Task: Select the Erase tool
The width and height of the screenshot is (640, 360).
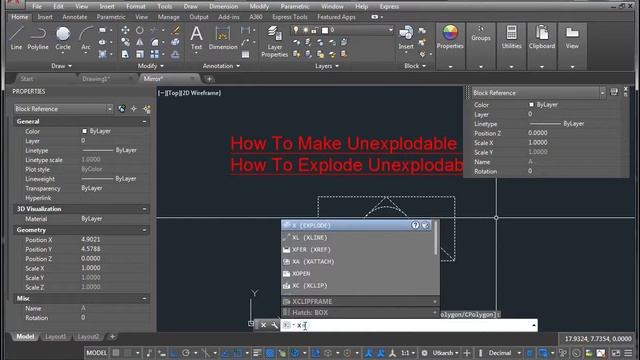Action: 176,30
